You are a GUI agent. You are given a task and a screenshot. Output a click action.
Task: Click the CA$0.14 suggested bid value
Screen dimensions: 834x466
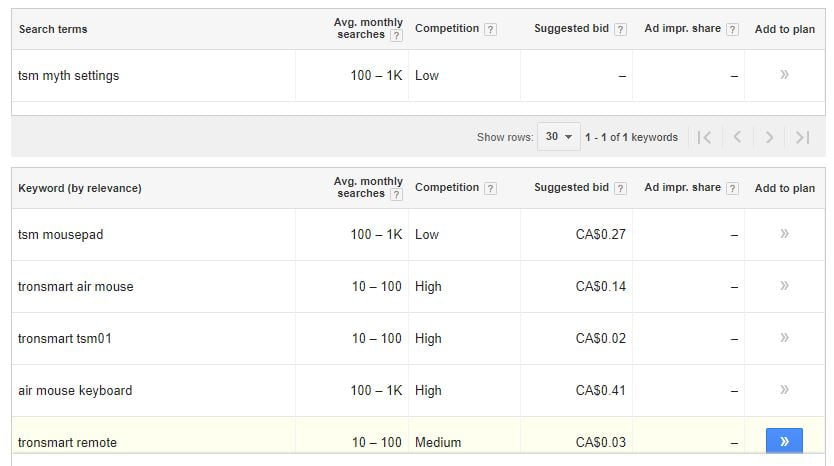(601, 287)
